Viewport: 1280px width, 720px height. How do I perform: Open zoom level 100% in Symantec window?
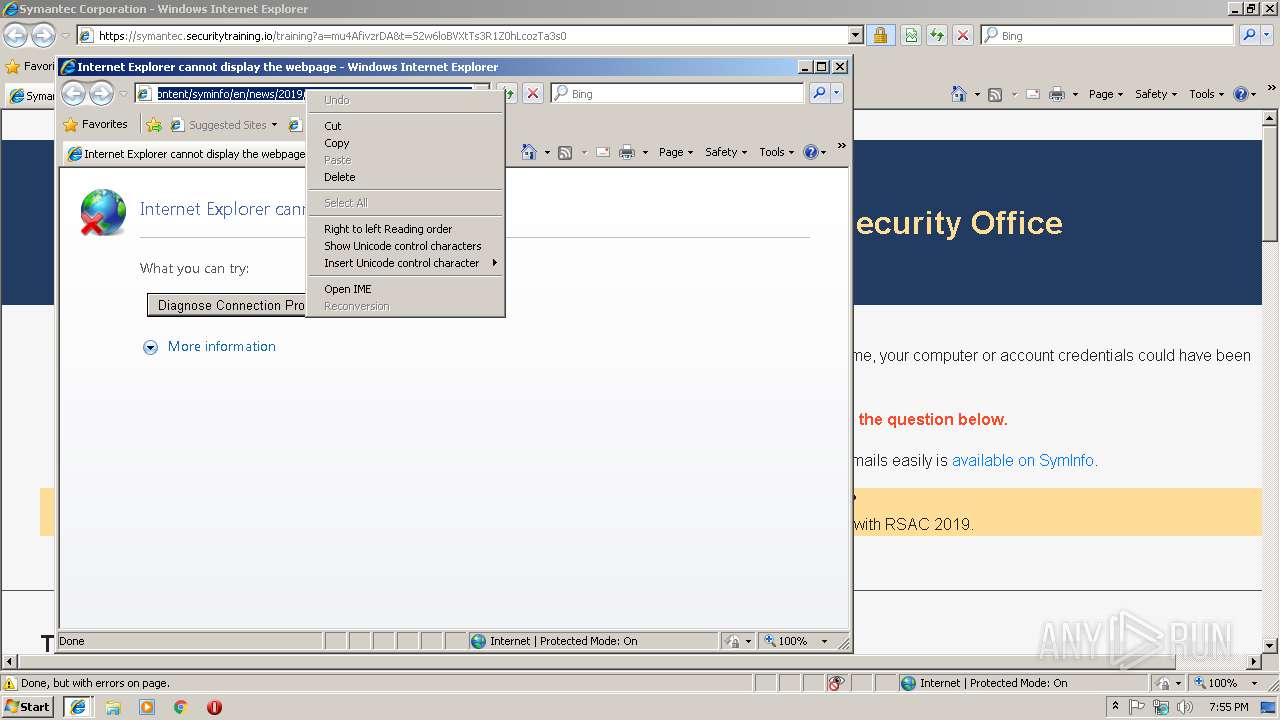click(1226, 683)
